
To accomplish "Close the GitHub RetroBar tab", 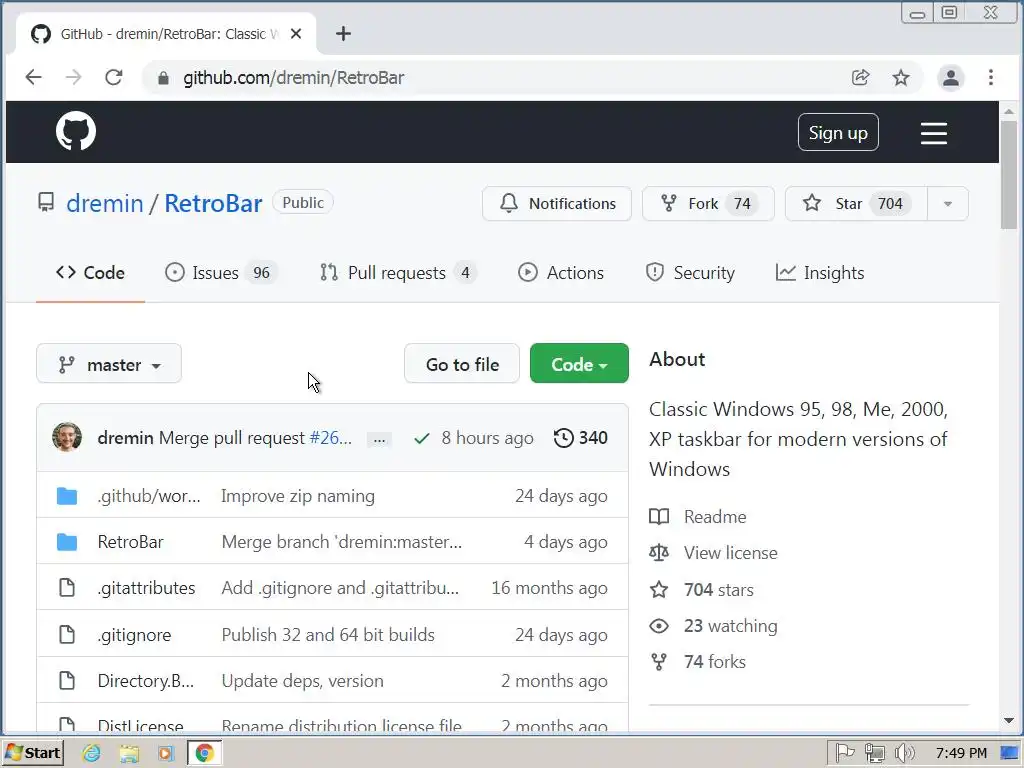I will click(x=296, y=33).
